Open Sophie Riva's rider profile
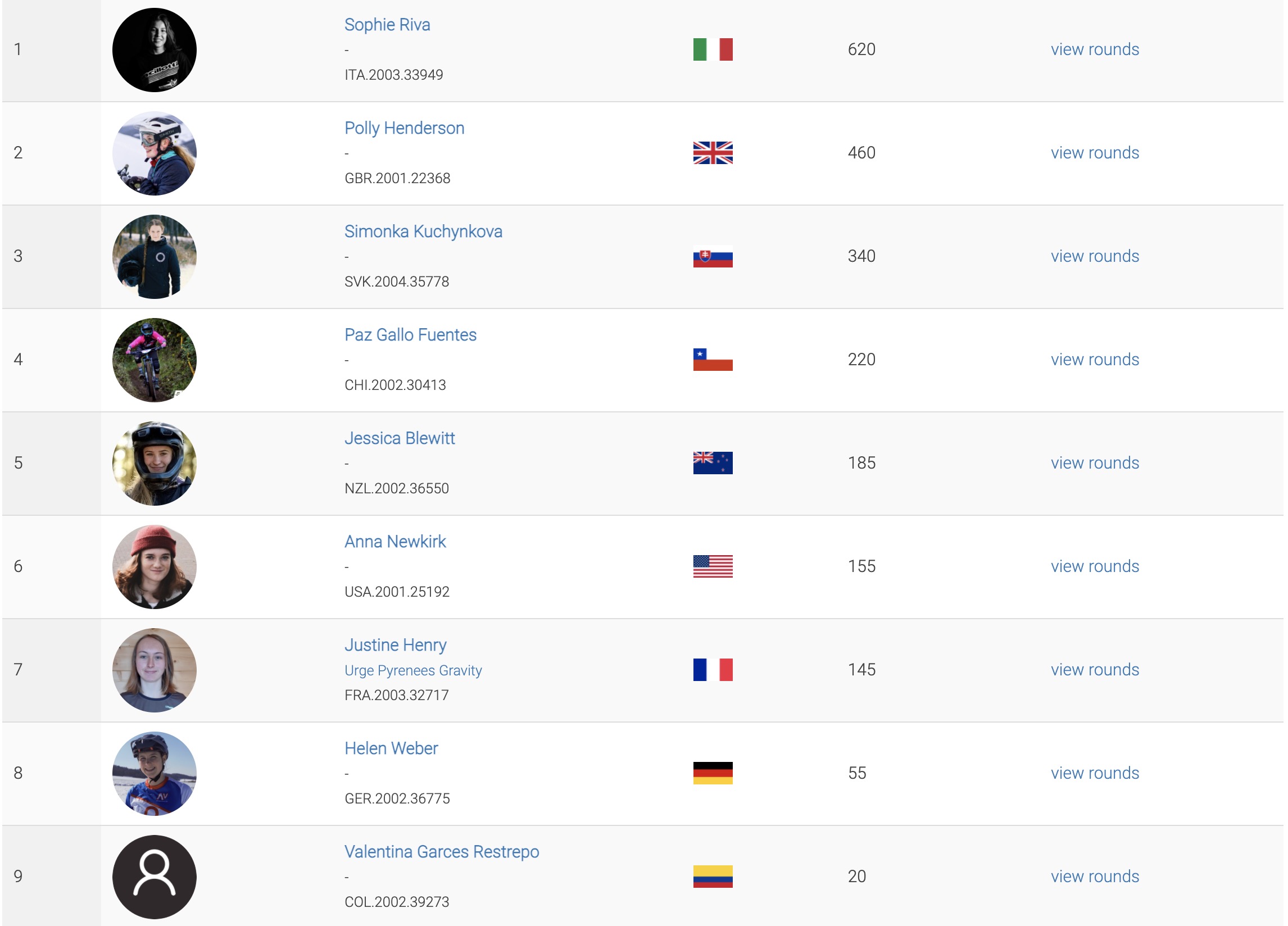The image size is (1288, 926). pos(387,24)
